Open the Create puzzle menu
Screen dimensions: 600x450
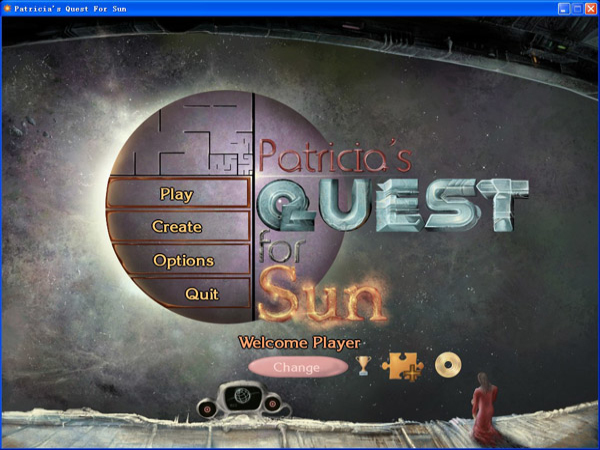tap(178, 227)
